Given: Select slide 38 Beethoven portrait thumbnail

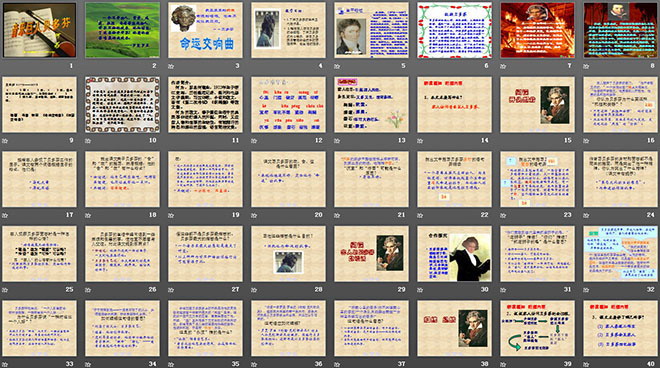Looking at the screenshot, I should pyautogui.click(x=455, y=328).
